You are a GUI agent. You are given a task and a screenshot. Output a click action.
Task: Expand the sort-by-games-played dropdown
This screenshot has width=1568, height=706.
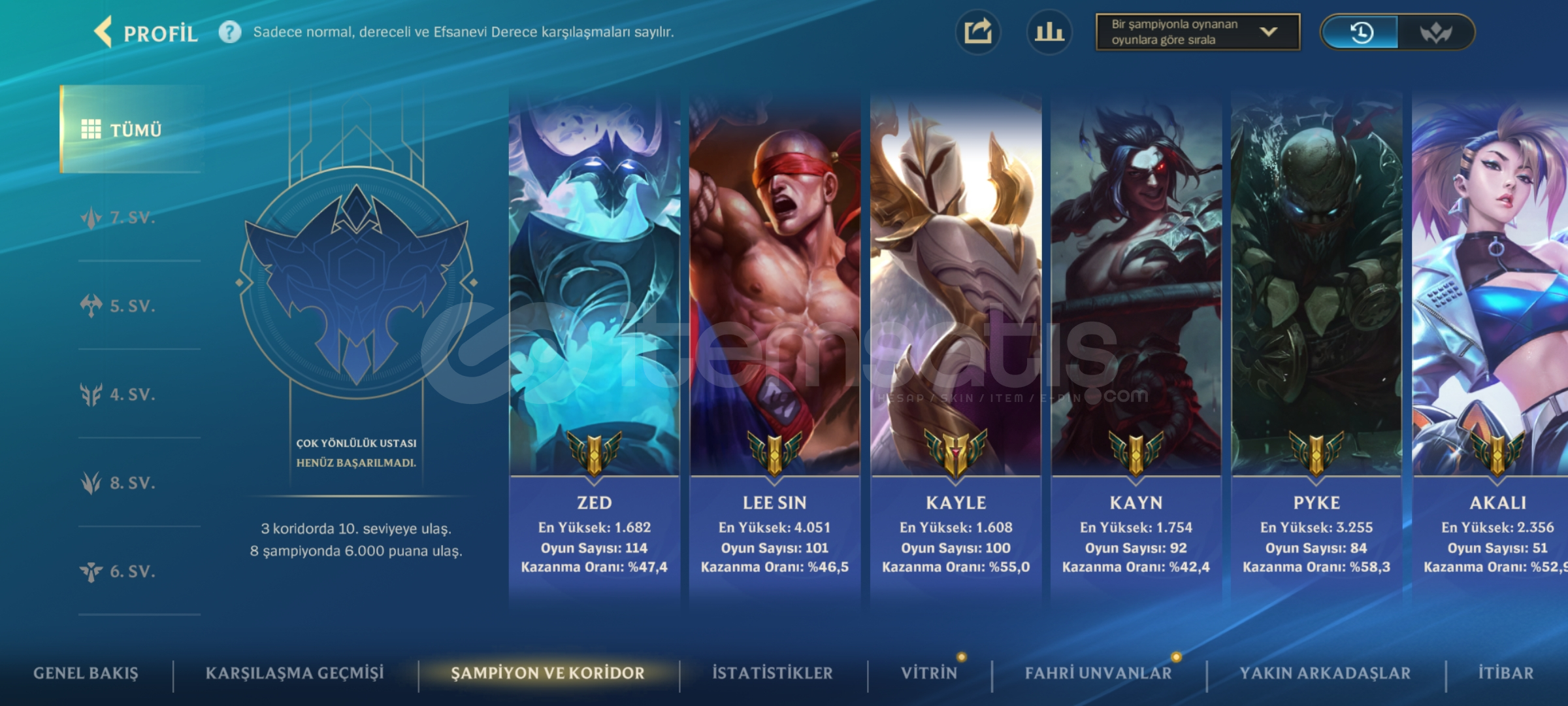tap(1198, 32)
